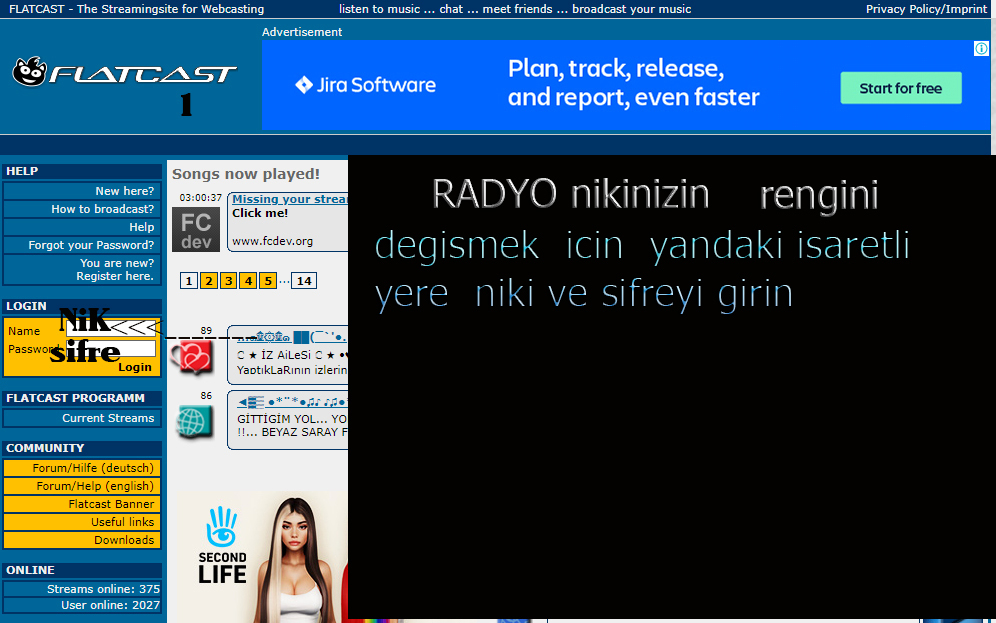The width and height of the screenshot is (996, 623).
Task: Open the Privacy Policy/Imprint link
Action: (x=926, y=9)
